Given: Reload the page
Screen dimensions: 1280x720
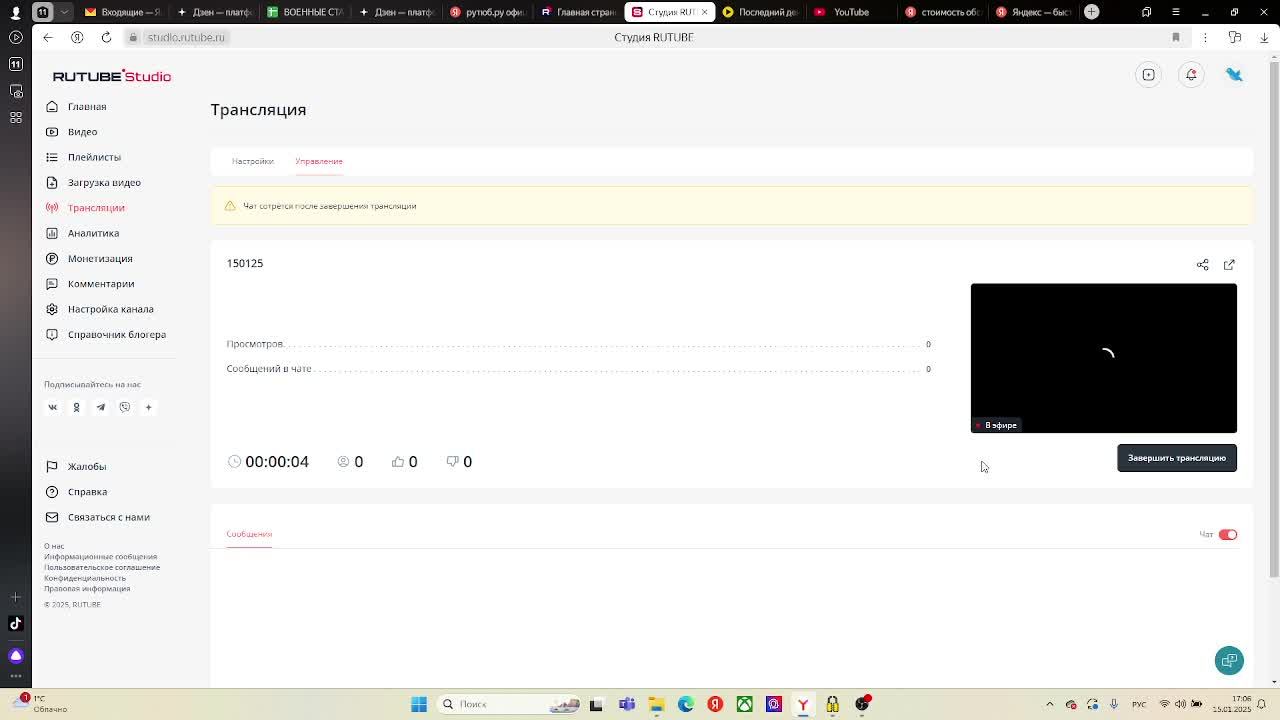Looking at the screenshot, I should click(x=106, y=37).
